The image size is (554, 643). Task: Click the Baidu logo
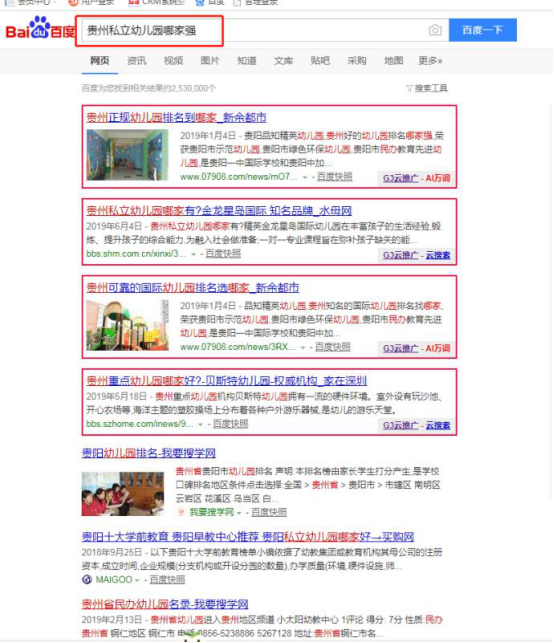pyautogui.click(x=40, y=28)
